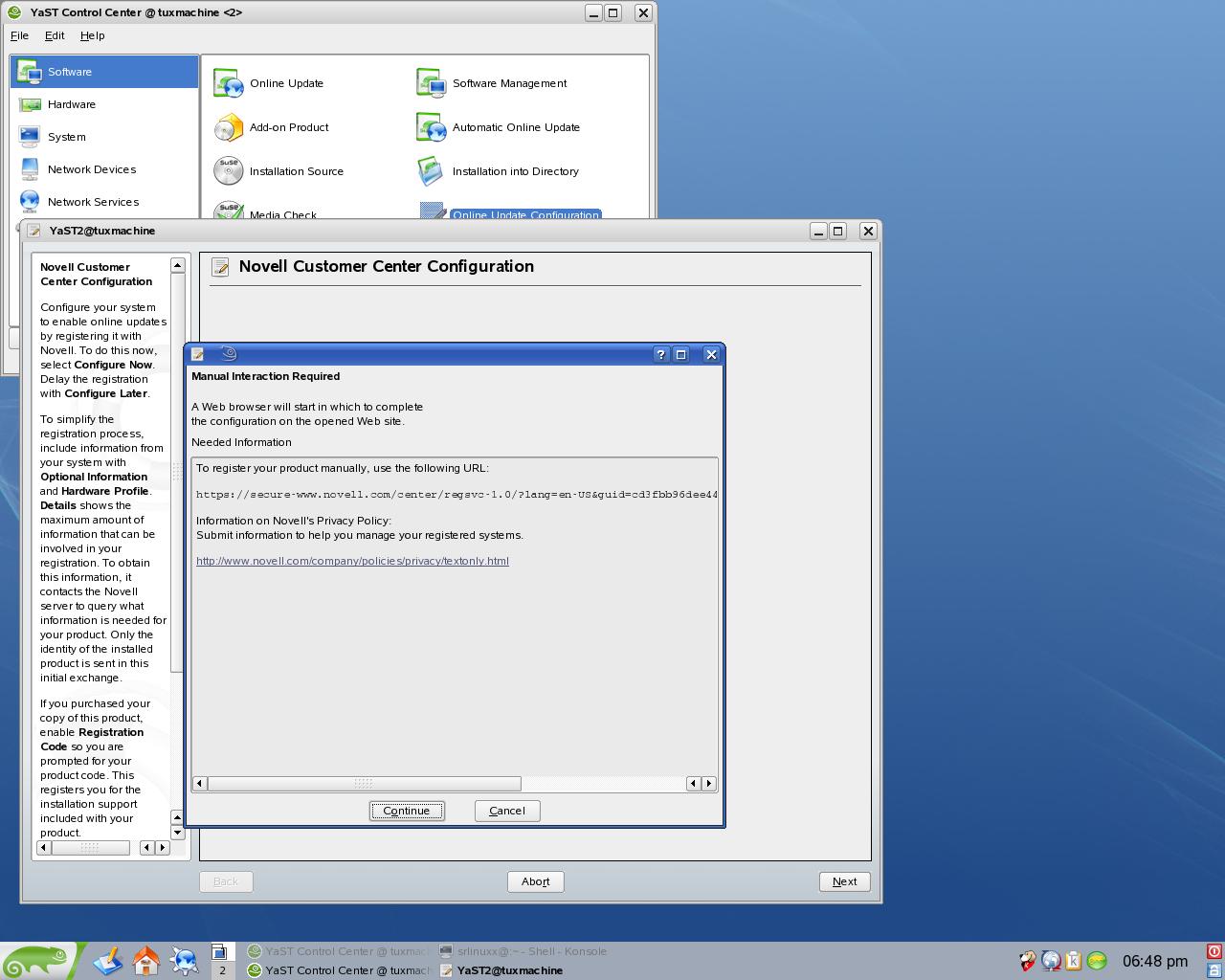
Task: Open the File menu
Action: [19, 35]
